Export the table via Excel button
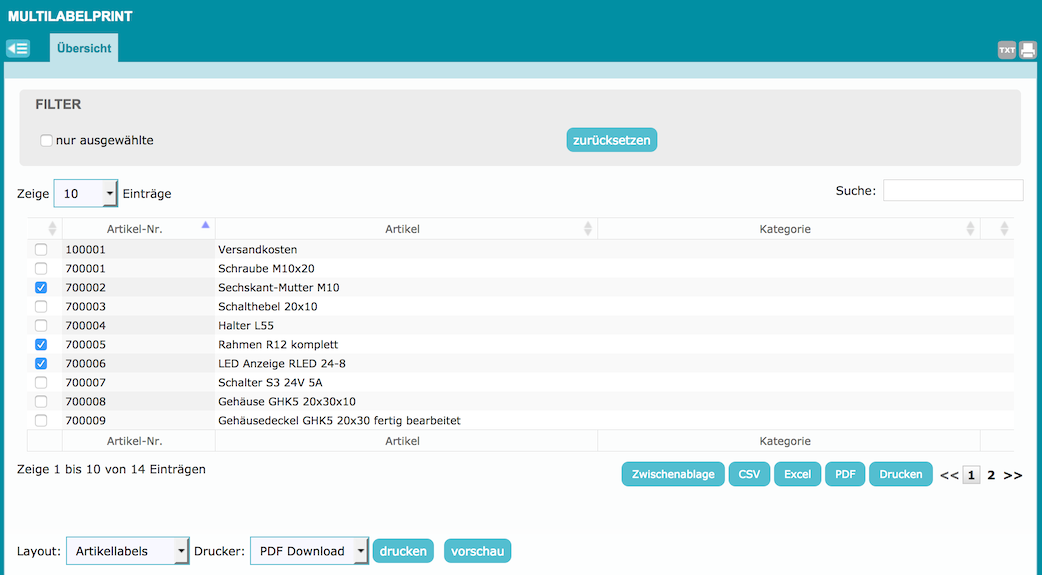The height and width of the screenshot is (575, 1042). pyautogui.click(x=797, y=474)
